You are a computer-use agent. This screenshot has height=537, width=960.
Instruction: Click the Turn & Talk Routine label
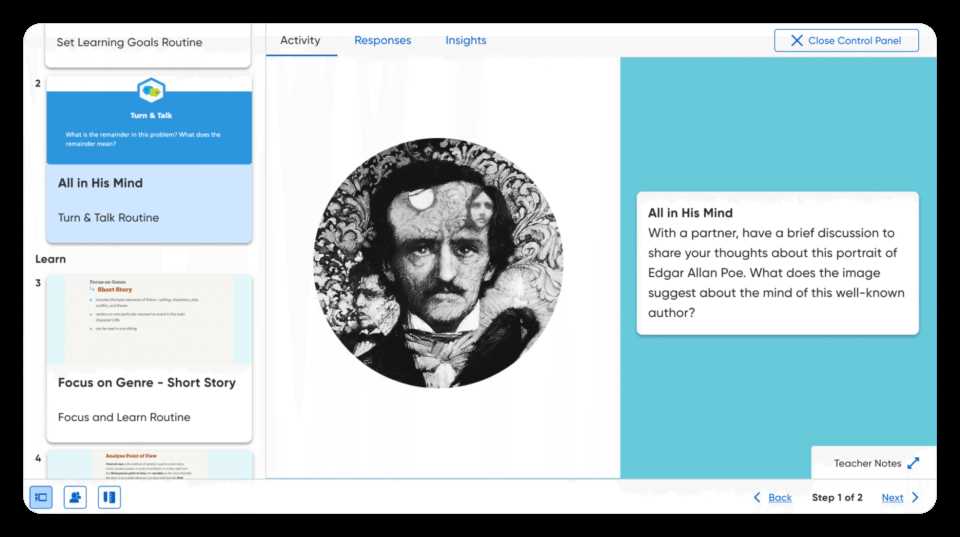(x=108, y=217)
